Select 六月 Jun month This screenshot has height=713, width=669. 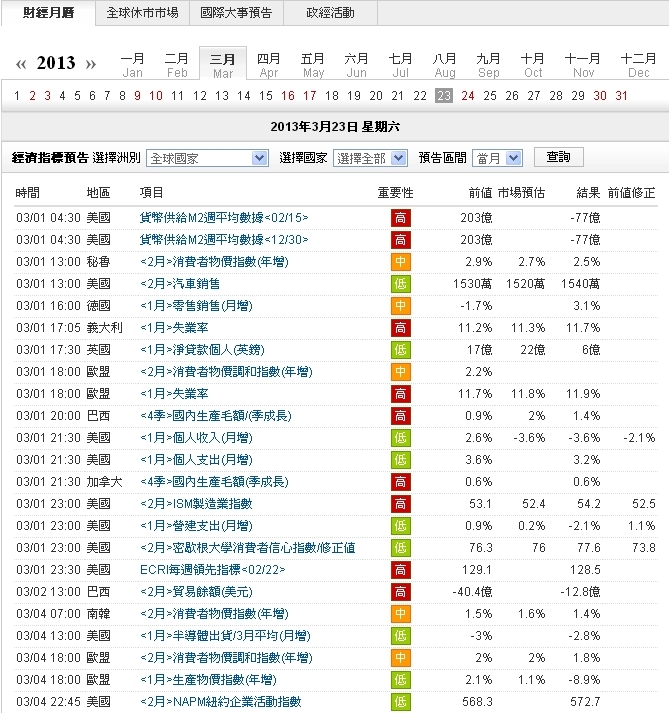[356, 65]
